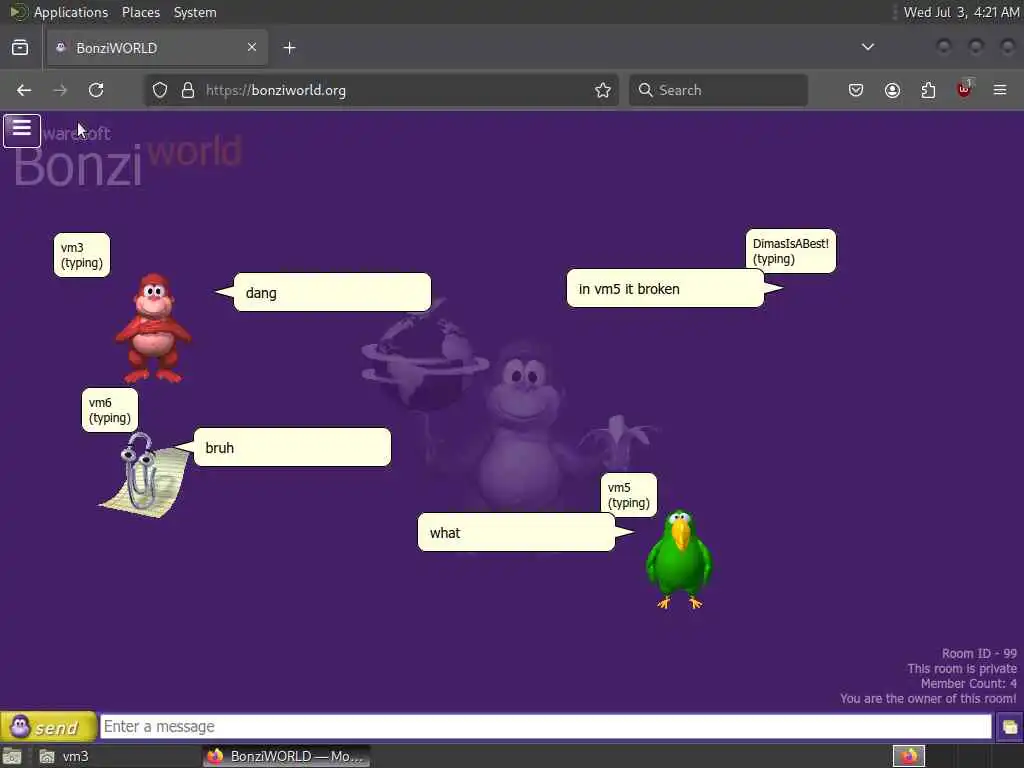Go forward in browser history

tap(60, 90)
